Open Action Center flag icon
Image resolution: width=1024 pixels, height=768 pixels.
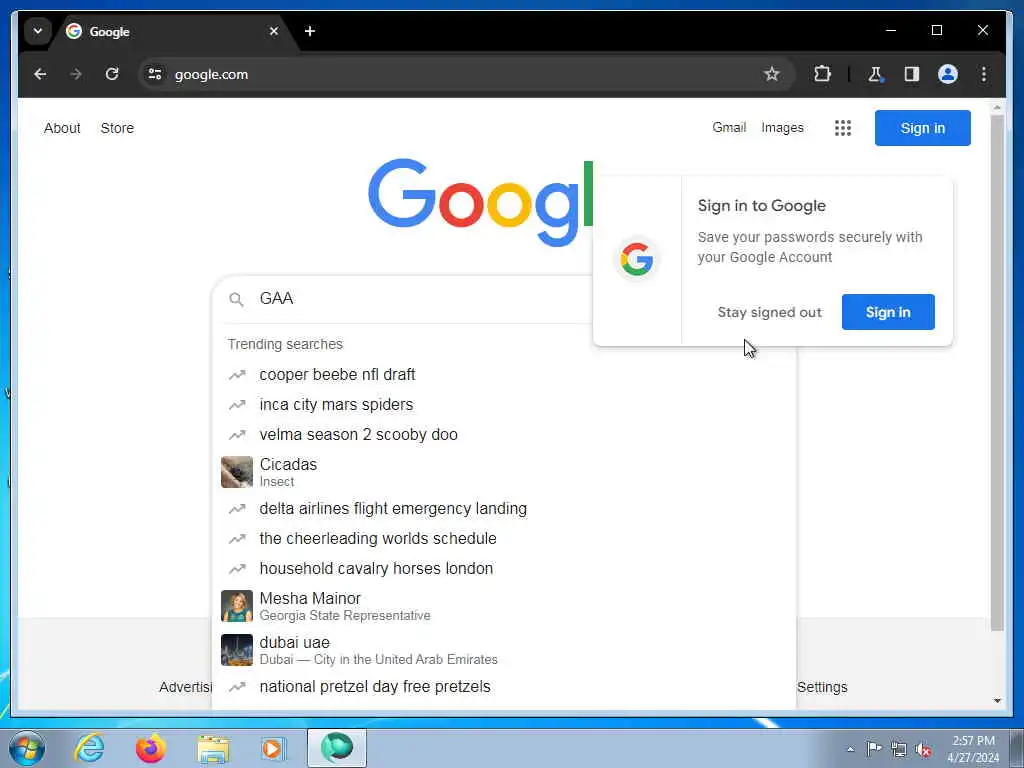pos(874,748)
